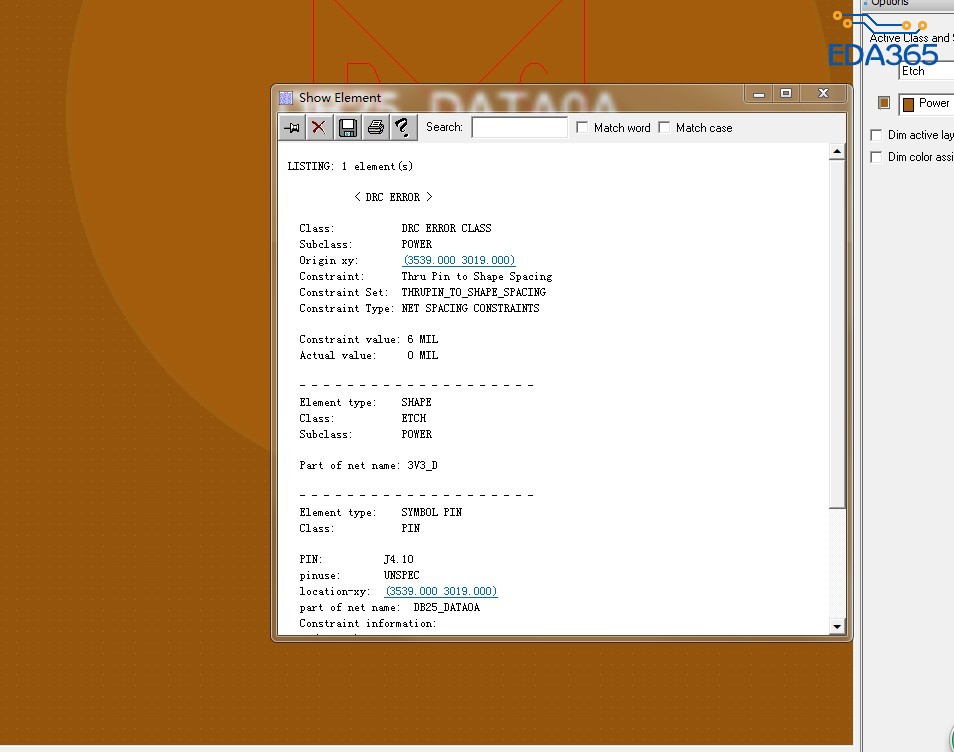The image size is (954, 752).
Task: Click inside the Search input field
Action: [x=519, y=128]
